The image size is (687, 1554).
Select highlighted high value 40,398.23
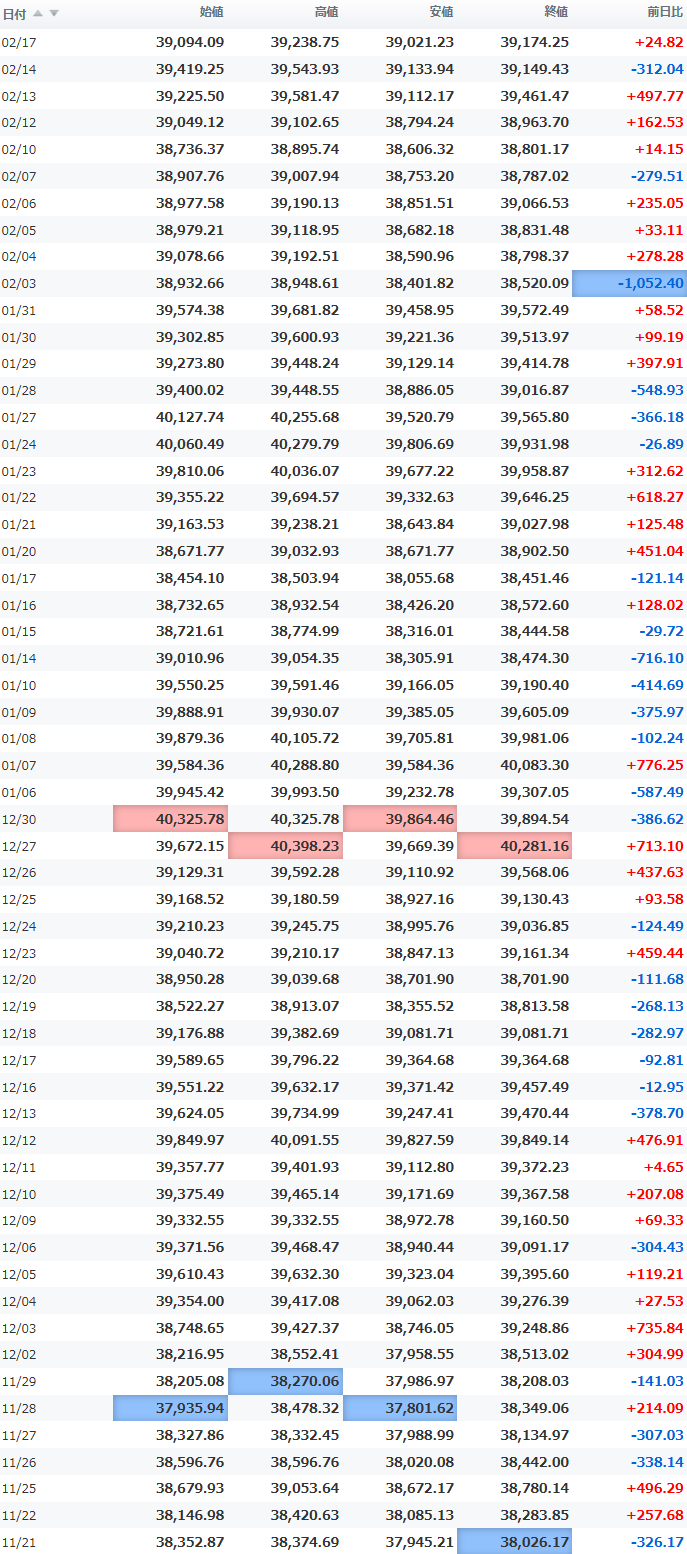click(x=286, y=846)
